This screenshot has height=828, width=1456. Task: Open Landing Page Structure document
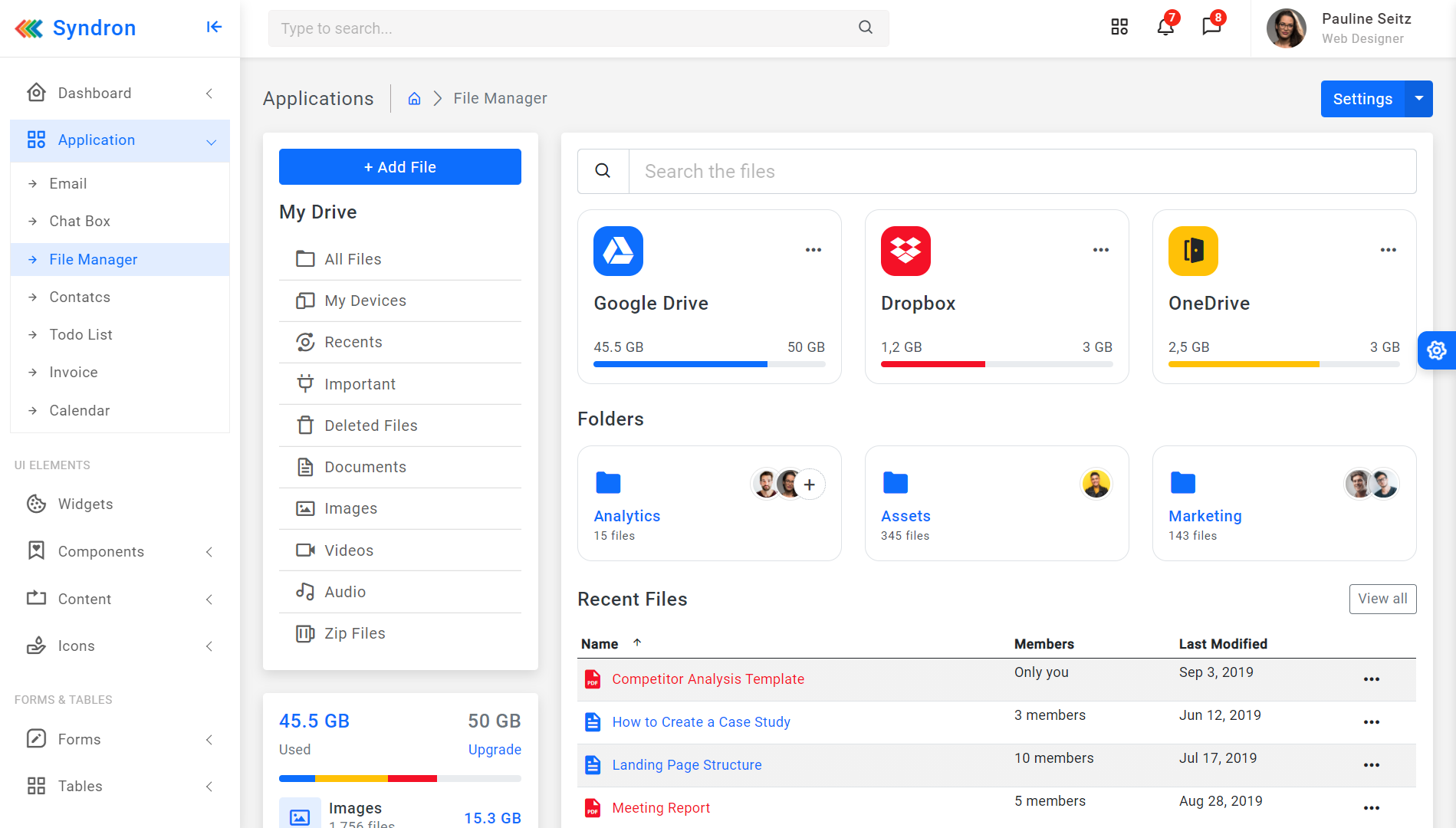click(x=686, y=764)
